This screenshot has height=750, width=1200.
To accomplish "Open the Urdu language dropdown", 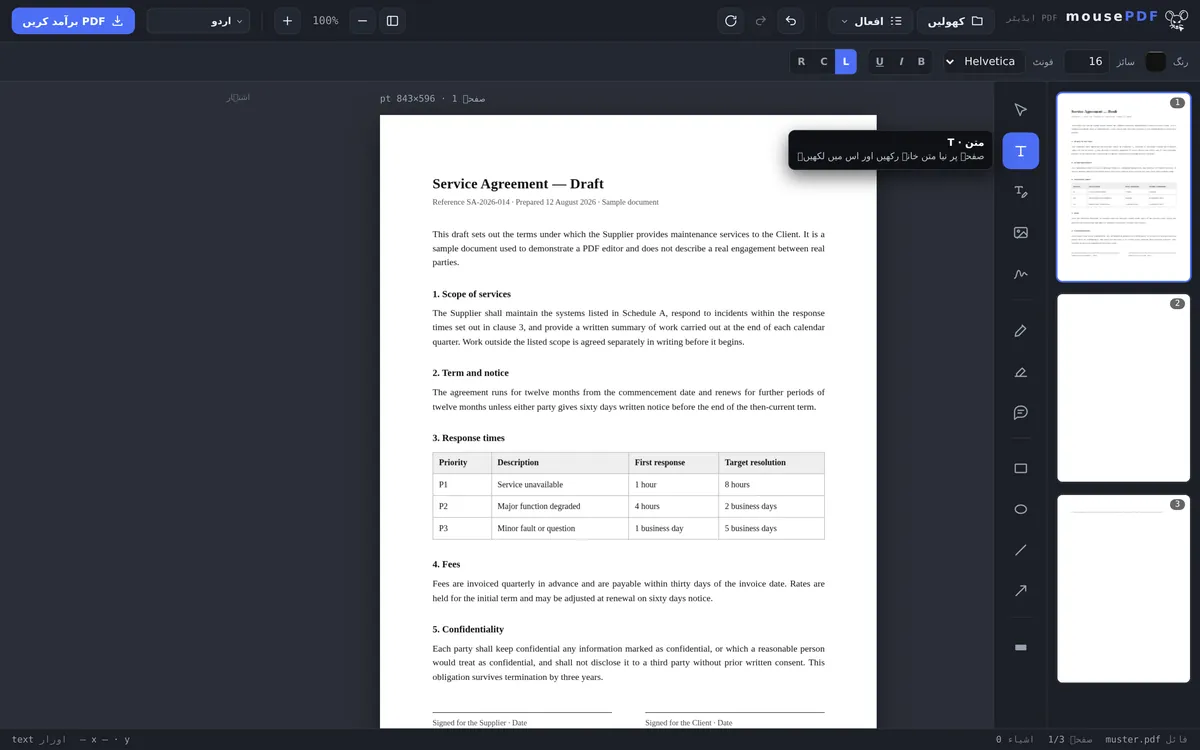I will pos(198,21).
